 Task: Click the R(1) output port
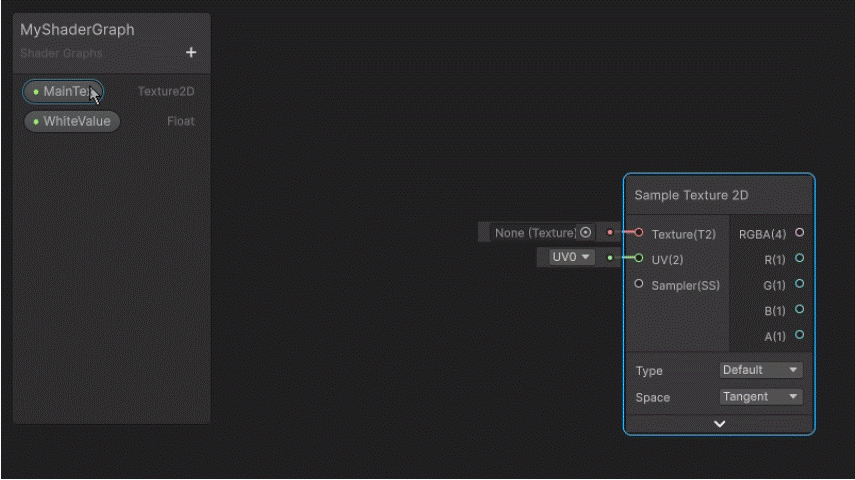point(799,258)
